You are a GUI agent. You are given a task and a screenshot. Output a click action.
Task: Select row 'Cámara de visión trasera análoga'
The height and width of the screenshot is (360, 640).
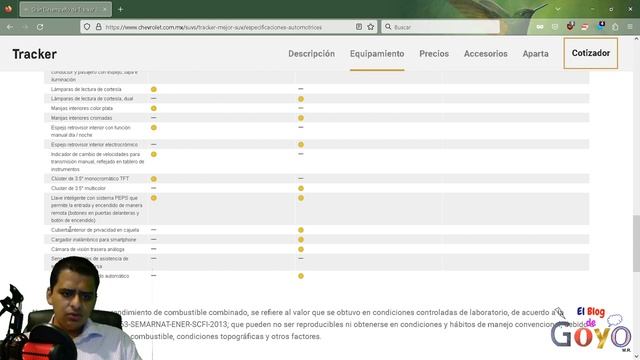(x=316, y=249)
